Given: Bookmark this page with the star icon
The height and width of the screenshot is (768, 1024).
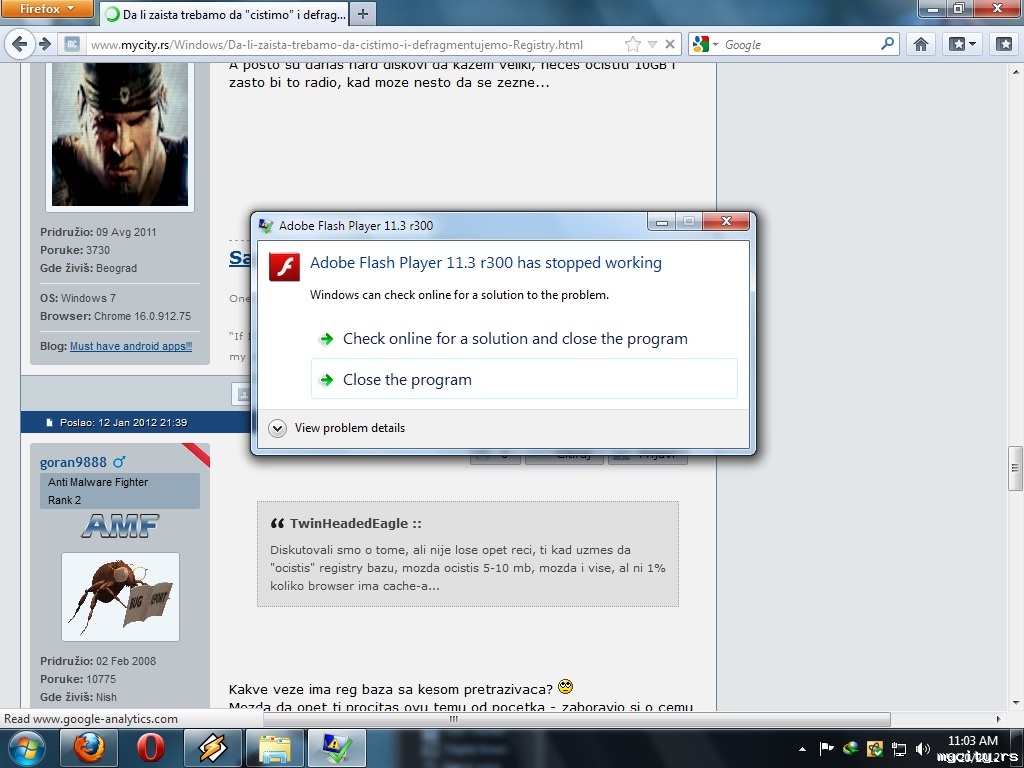Looking at the screenshot, I should 632,44.
